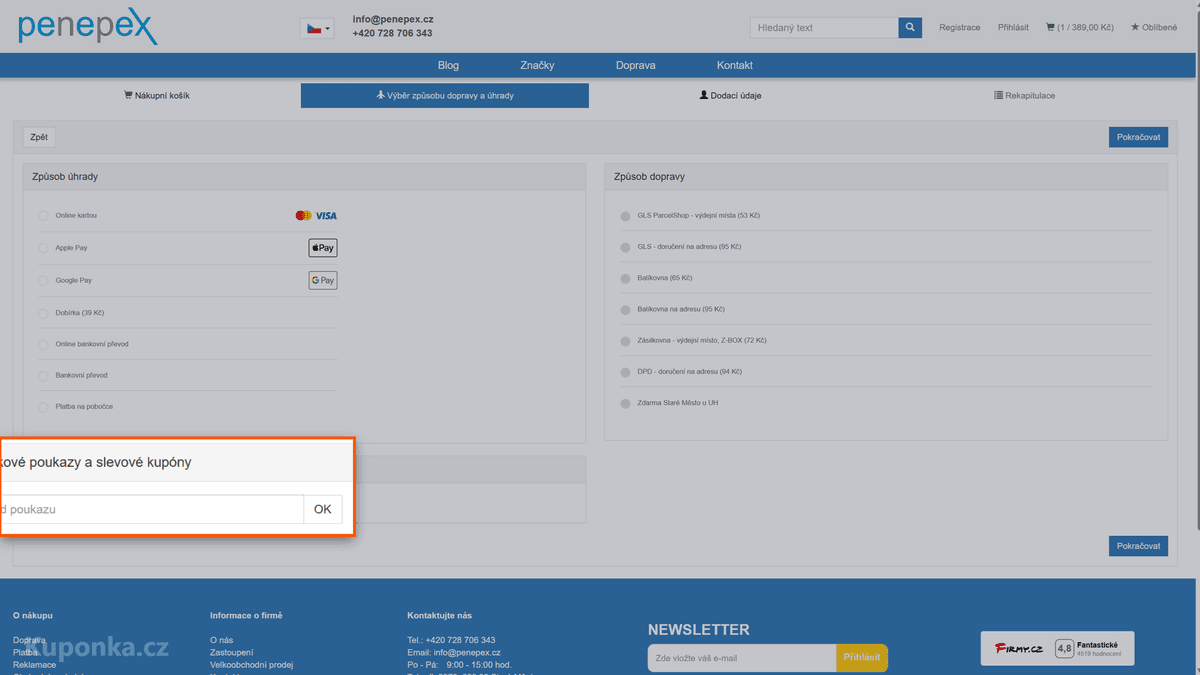Click the footer email info@penepex.cz
The height and width of the screenshot is (675, 1200).
[x=467, y=652]
